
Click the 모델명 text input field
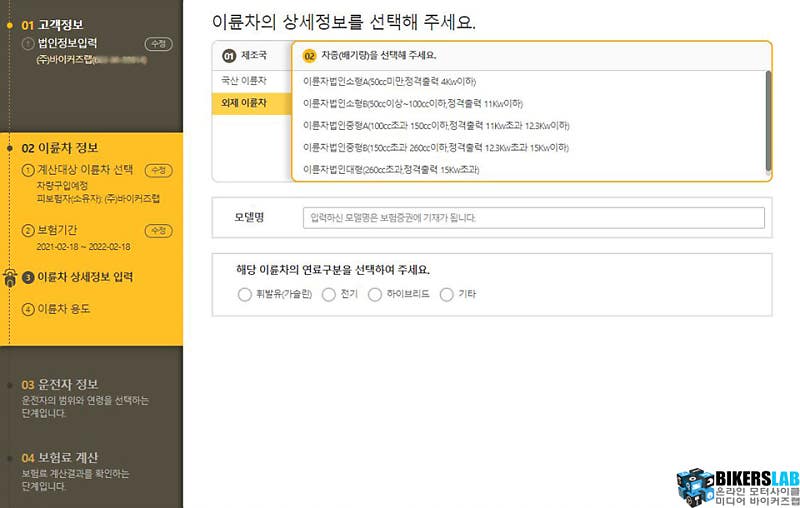tap(533, 217)
